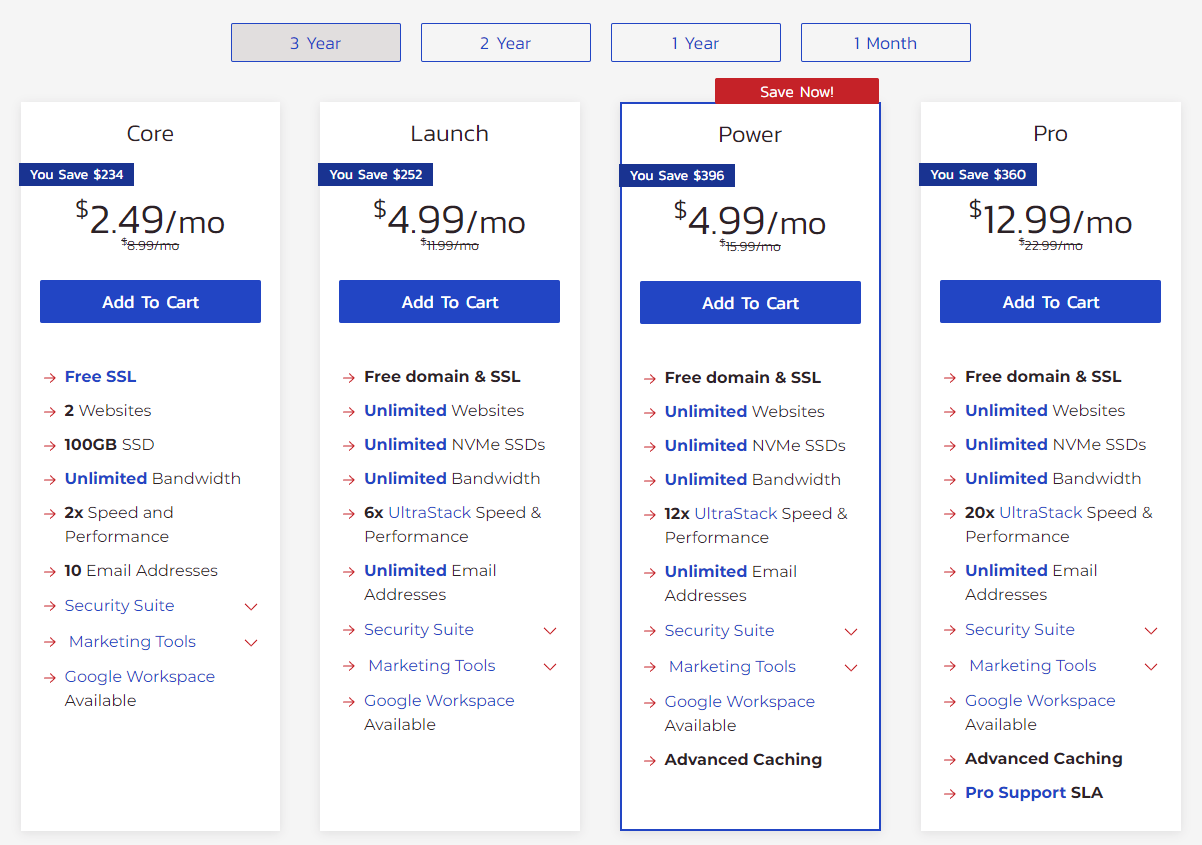
Task: Open Marketing Tools link in Core plan
Action: point(132,641)
